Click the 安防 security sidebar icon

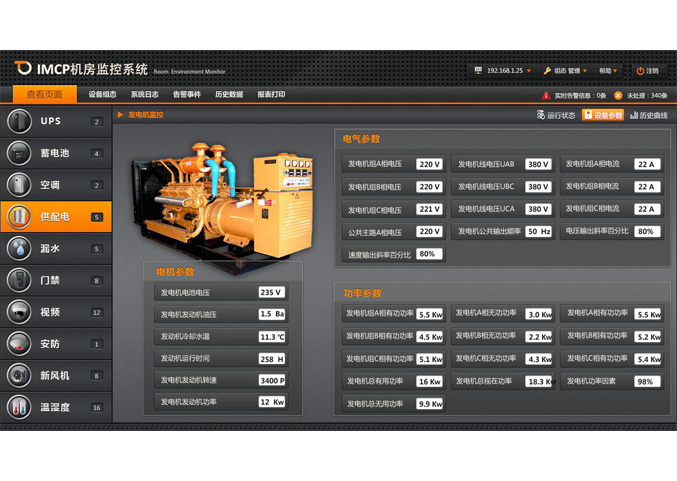coord(20,344)
